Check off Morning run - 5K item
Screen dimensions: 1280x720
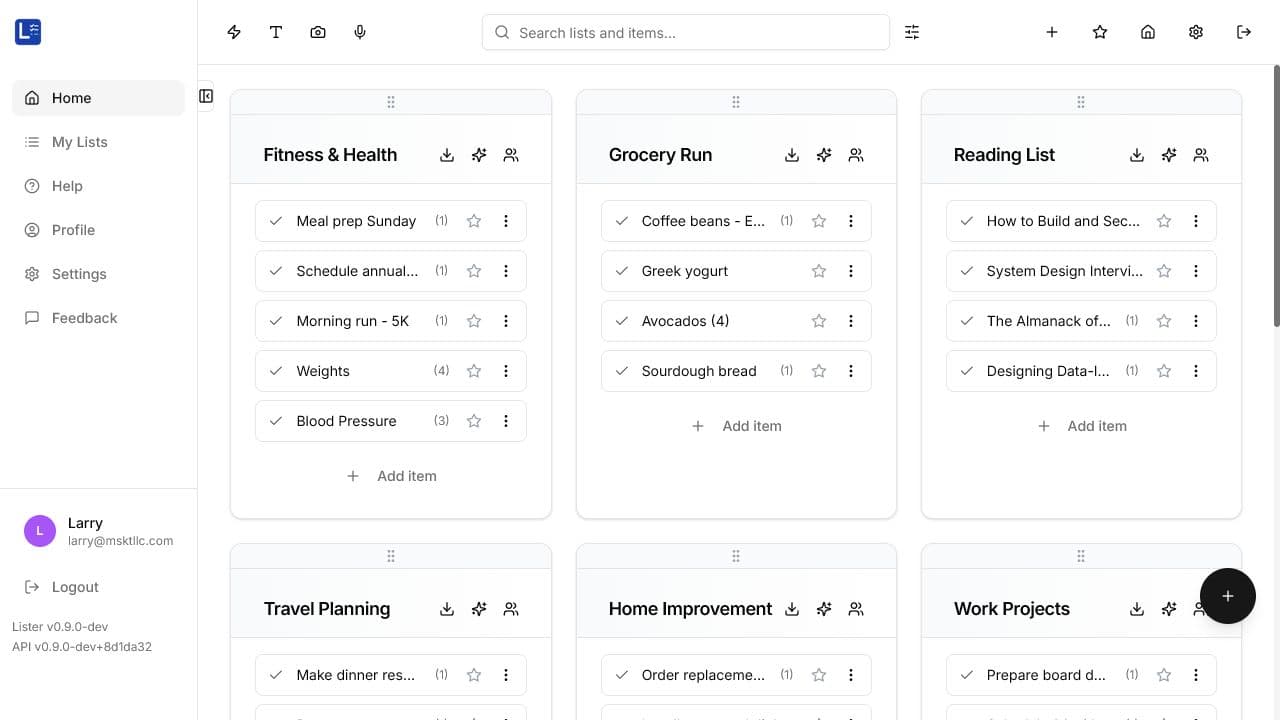[x=276, y=321]
